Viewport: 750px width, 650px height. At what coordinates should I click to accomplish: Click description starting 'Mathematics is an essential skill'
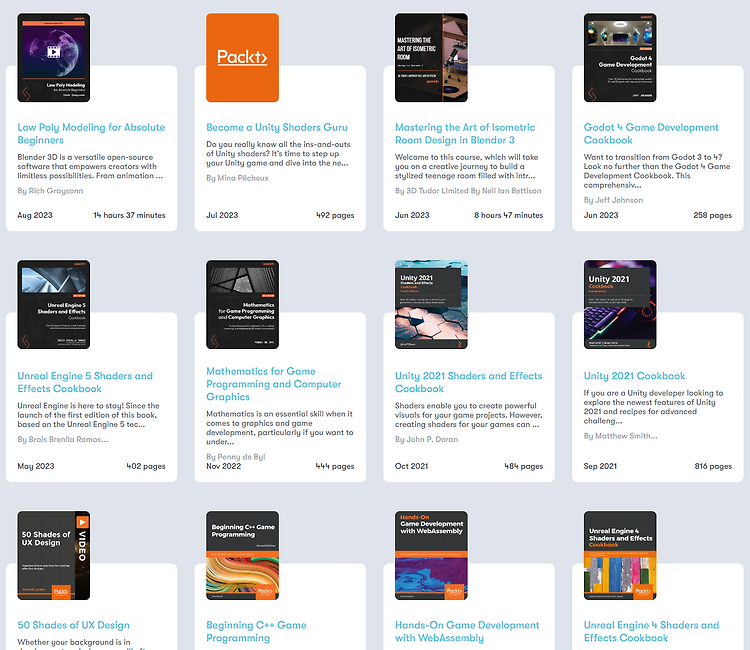coord(280,428)
